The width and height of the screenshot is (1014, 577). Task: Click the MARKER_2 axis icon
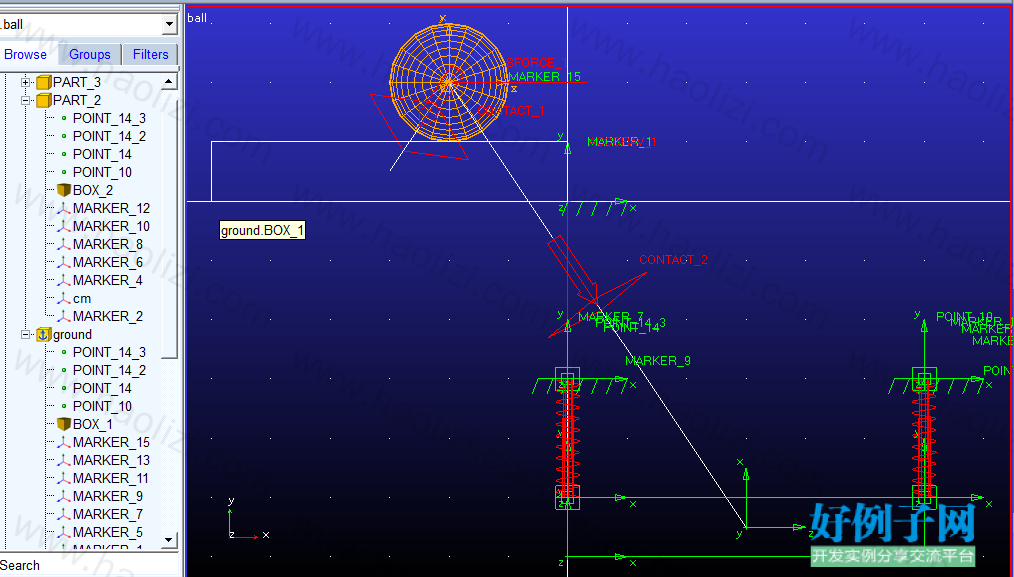(63, 316)
